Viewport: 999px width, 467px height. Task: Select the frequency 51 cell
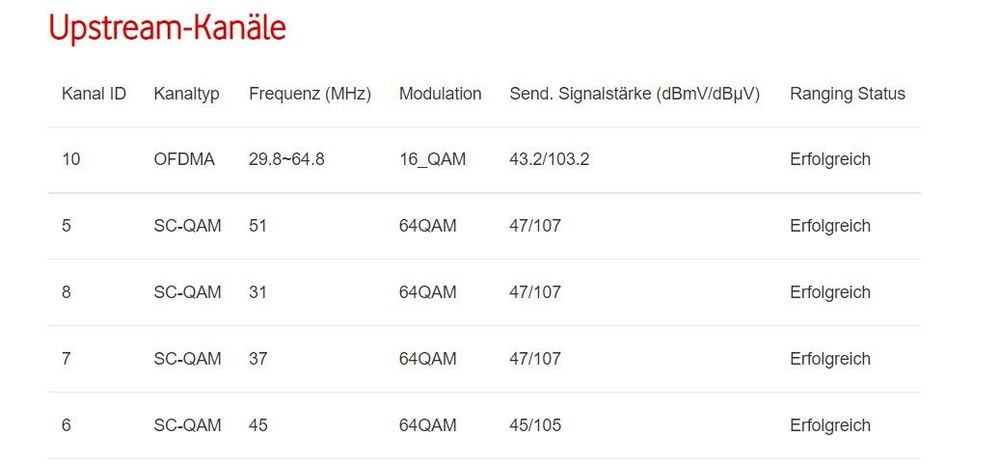258,226
